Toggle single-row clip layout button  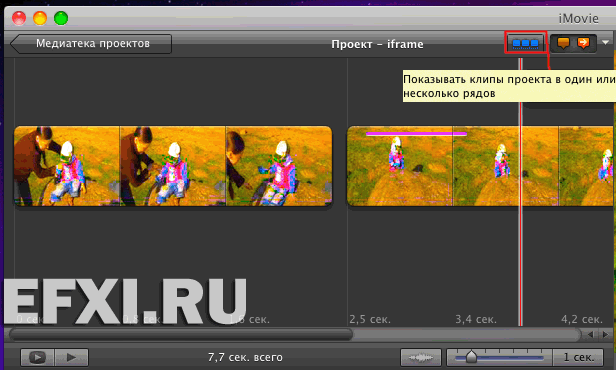[x=526, y=43]
